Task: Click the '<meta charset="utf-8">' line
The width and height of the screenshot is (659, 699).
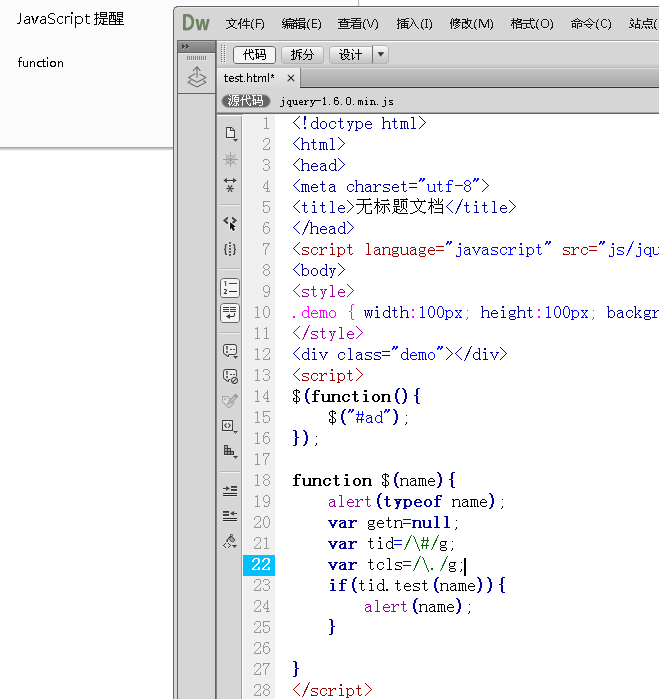Action: [391, 186]
